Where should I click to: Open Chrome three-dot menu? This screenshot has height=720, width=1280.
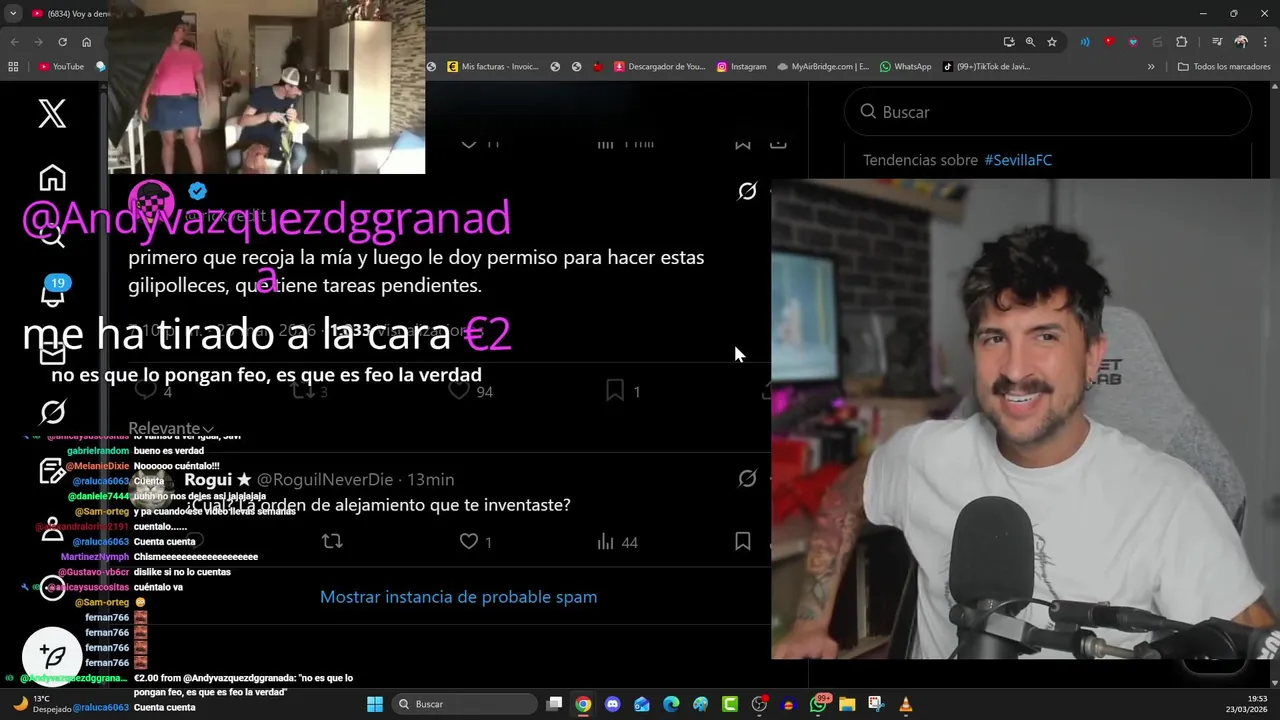pyautogui.click(x=1265, y=42)
